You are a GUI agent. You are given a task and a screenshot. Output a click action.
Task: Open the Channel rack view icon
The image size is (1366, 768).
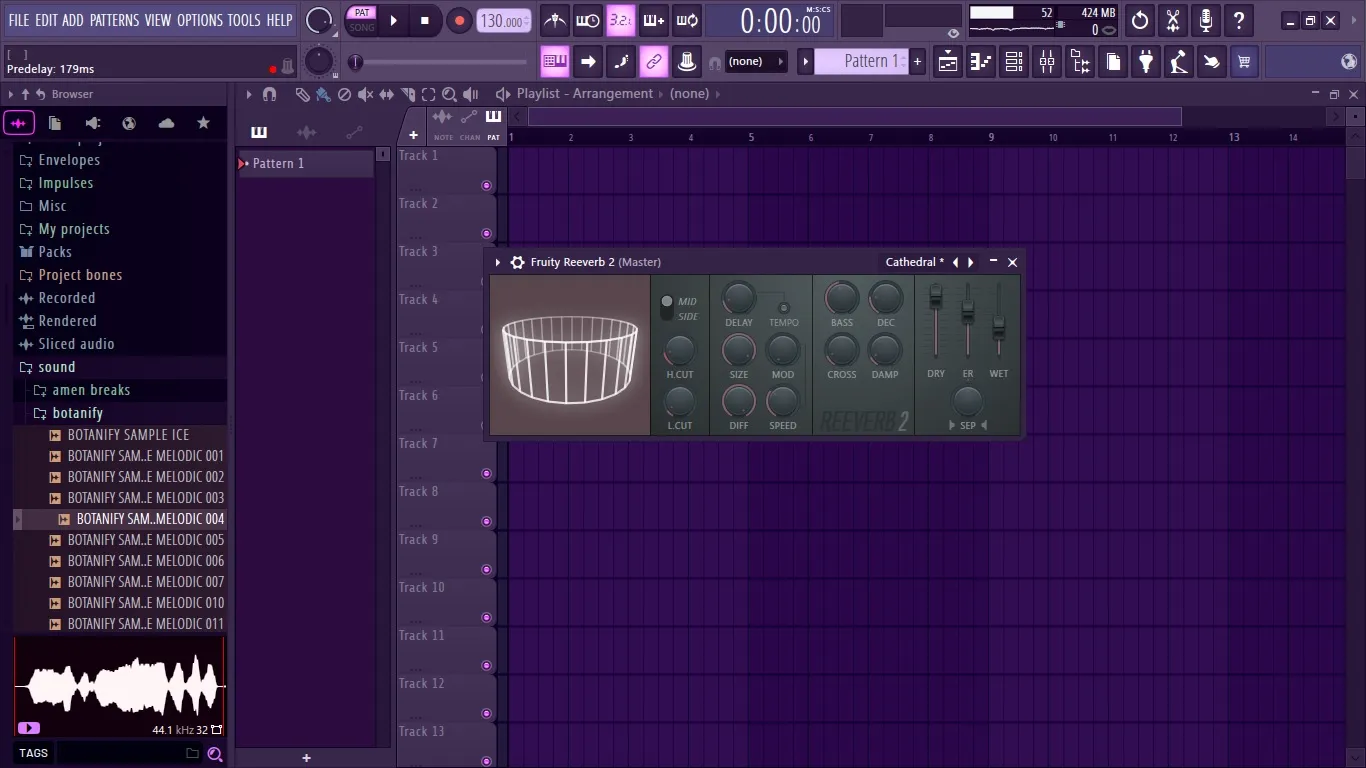1014,62
